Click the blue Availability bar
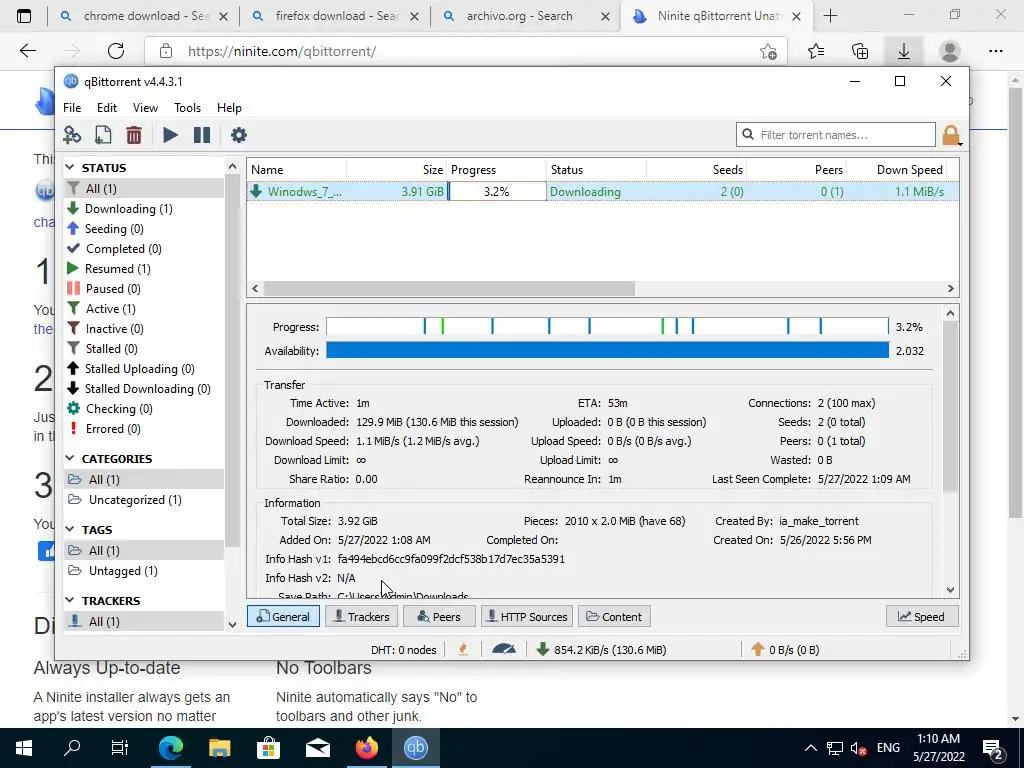The image size is (1024, 768). (x=607, y=351)
